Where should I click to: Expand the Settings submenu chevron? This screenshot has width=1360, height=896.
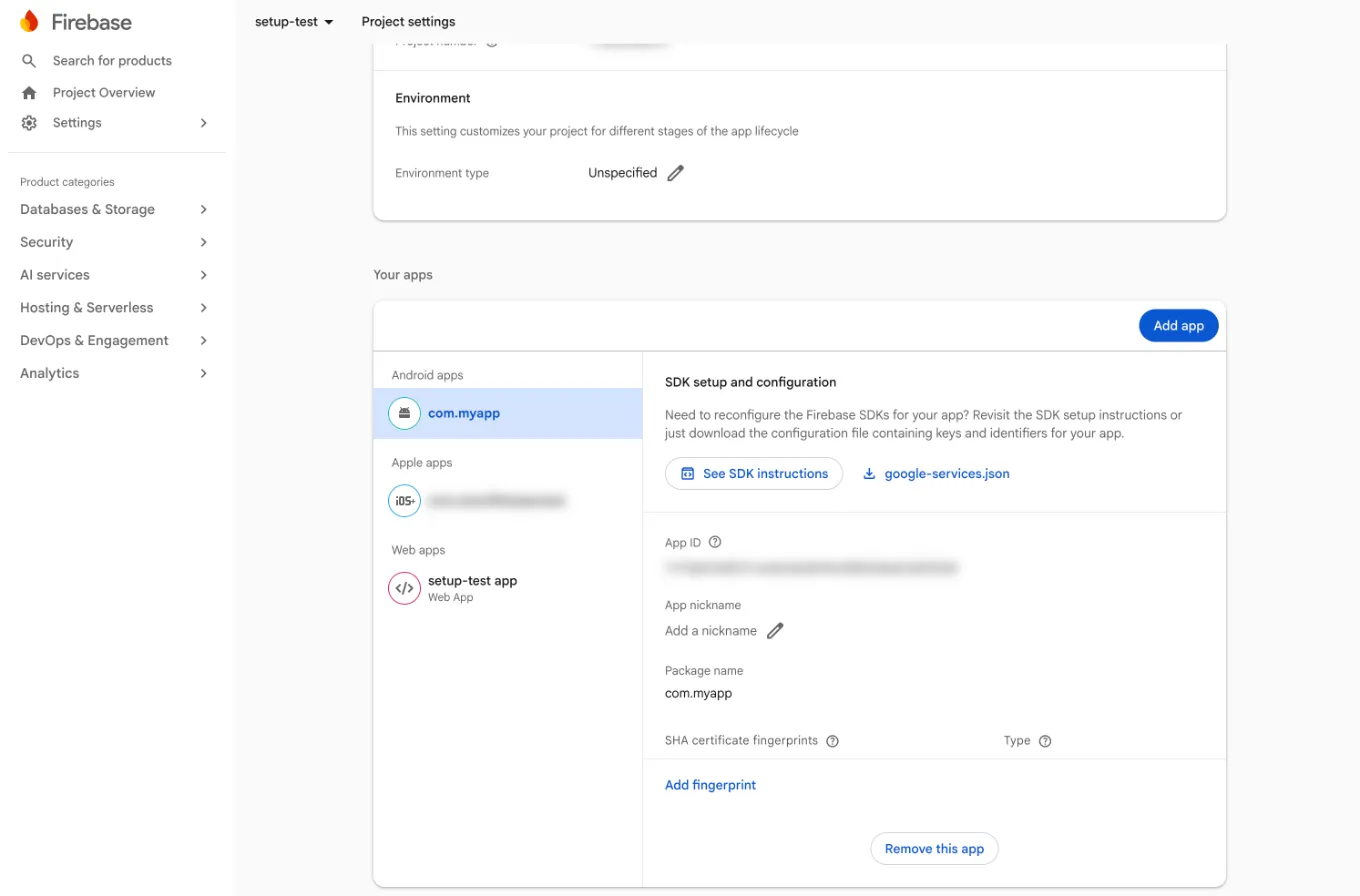click(204, 123)
